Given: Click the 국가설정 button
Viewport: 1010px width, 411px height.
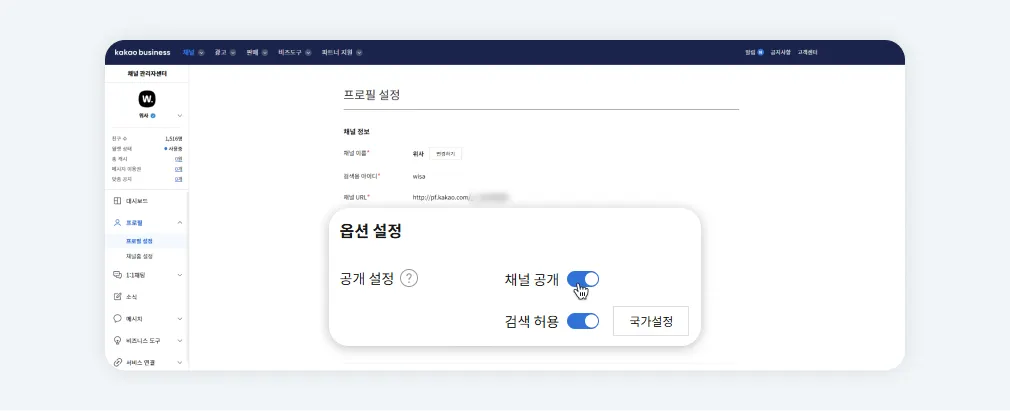Looking at the screenshot, I should tap(651, 321).
